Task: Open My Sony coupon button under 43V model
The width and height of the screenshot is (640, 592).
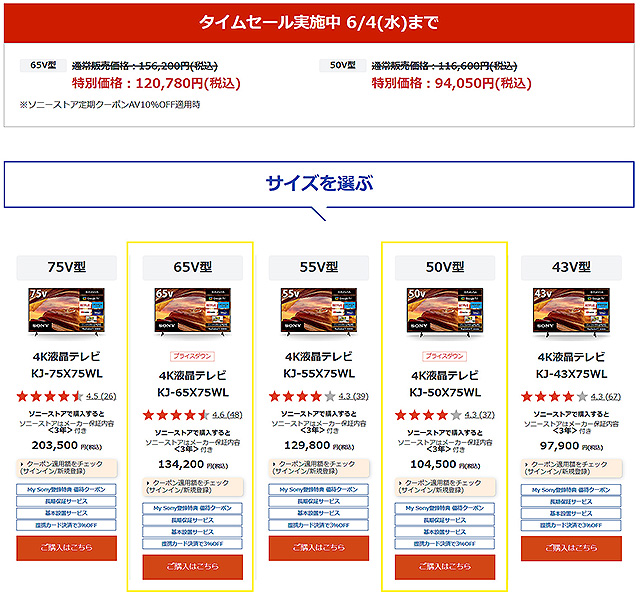Action: click(x=571, y=490)
